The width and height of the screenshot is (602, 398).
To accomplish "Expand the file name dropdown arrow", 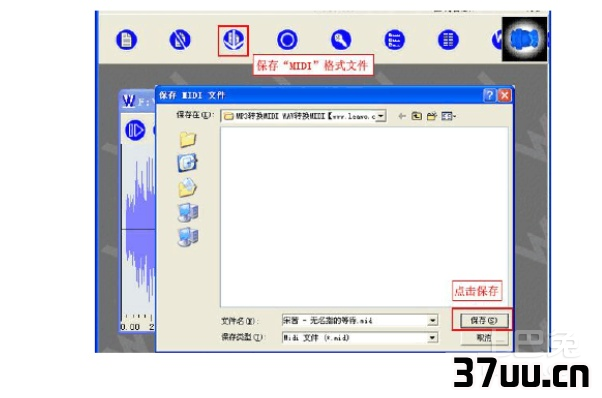I will click(x=433, y=320).
